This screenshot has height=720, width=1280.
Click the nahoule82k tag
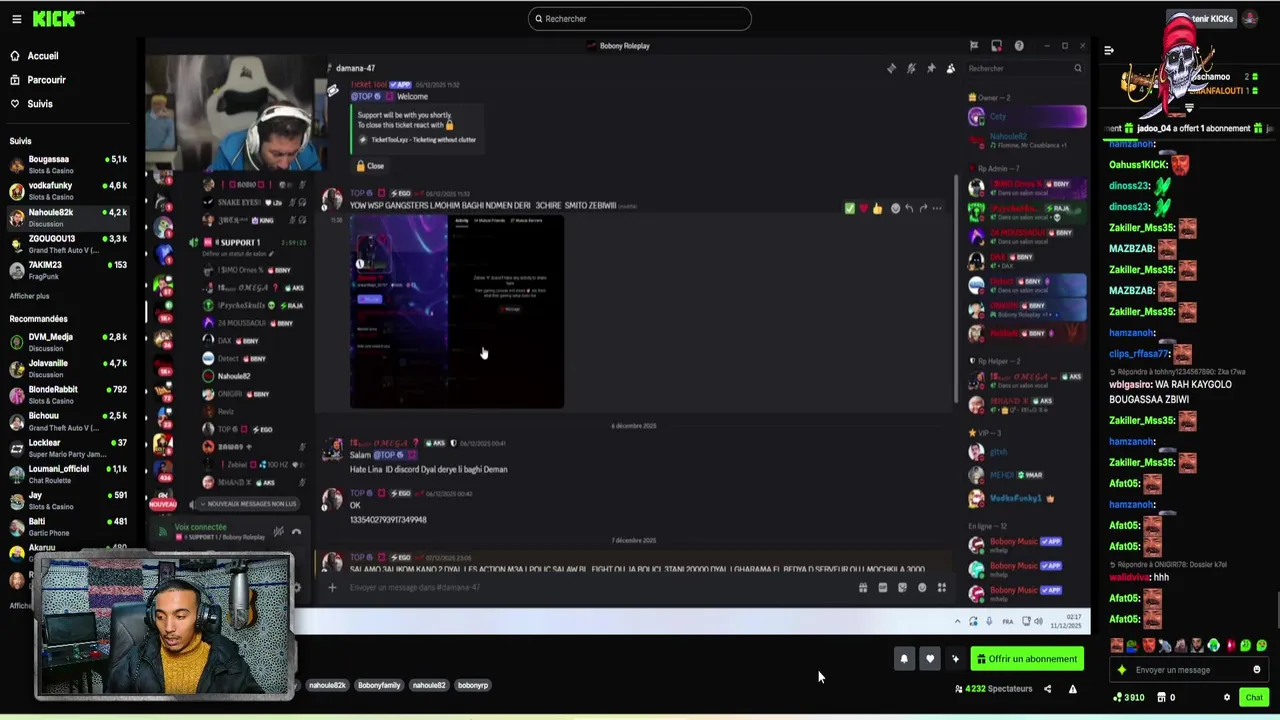327,685
